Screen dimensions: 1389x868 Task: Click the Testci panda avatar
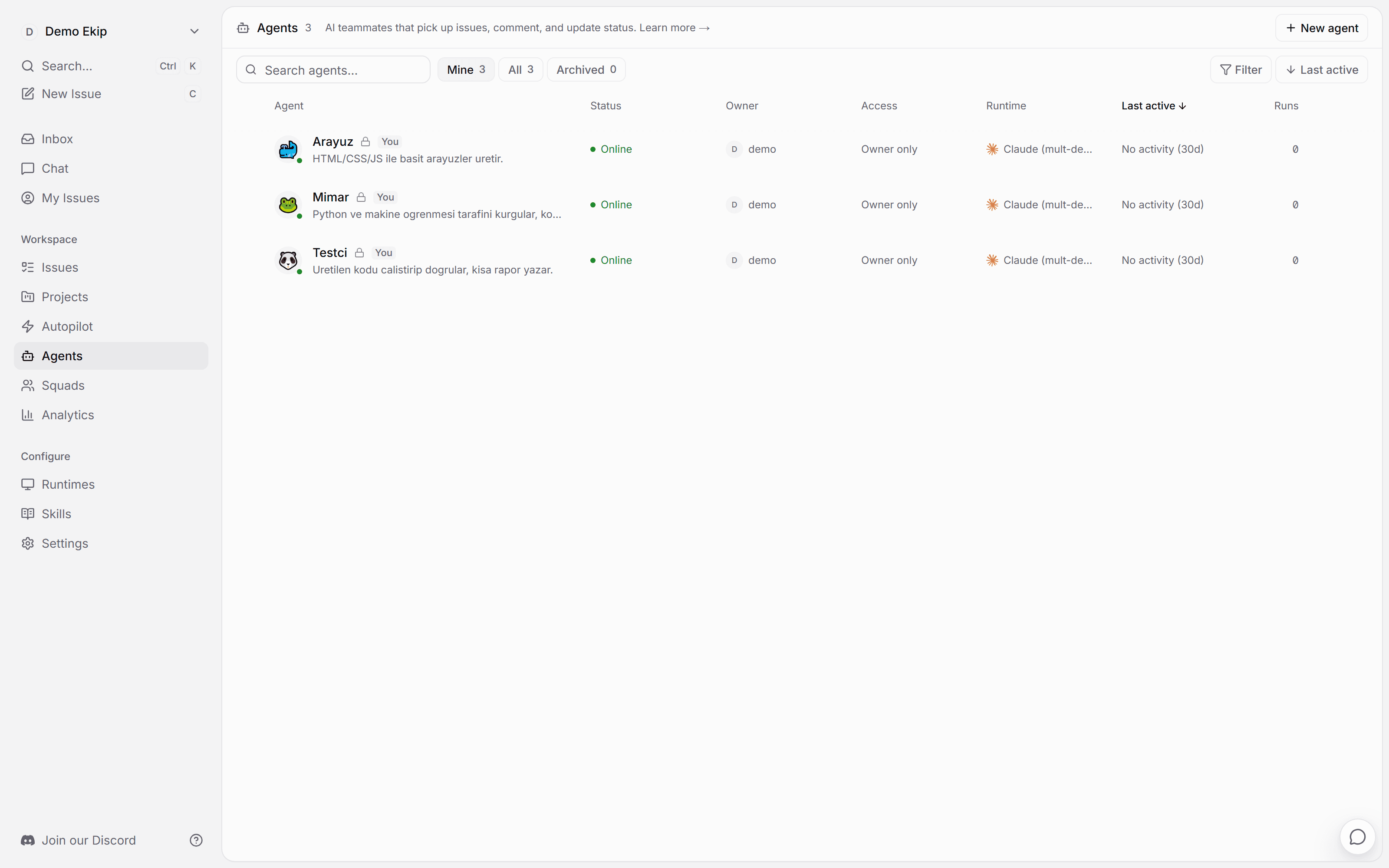pos(288,261)
